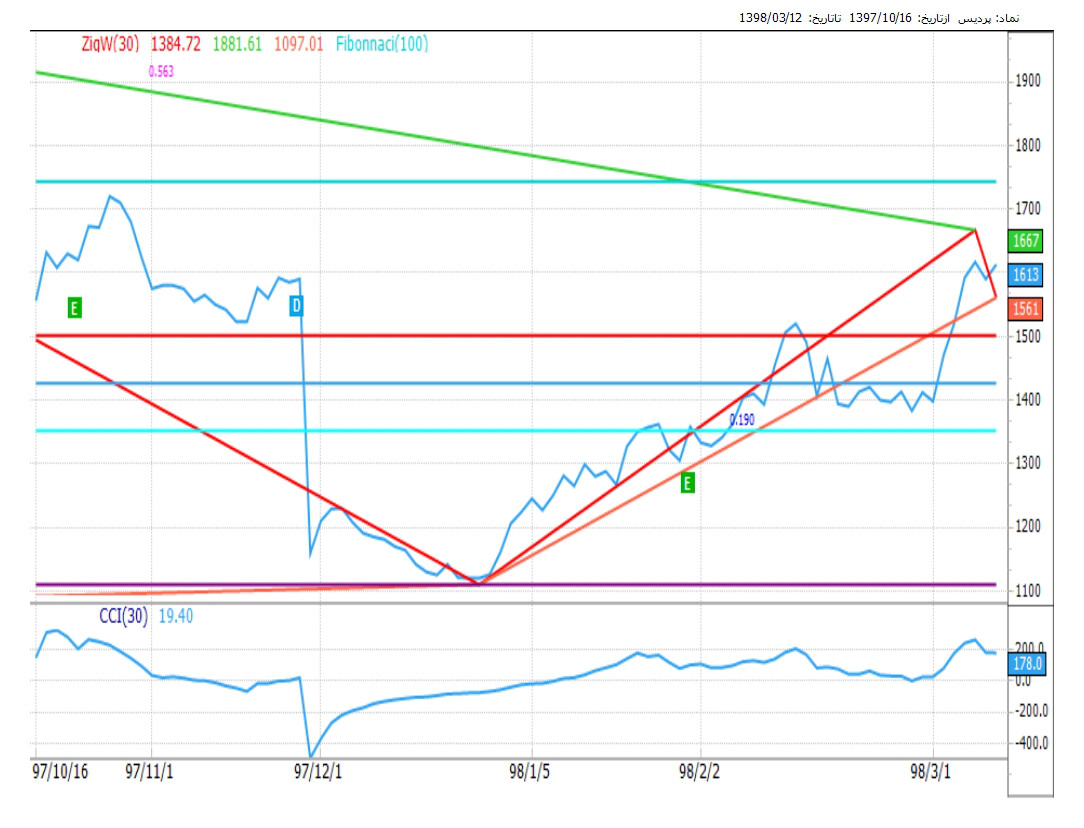Viewport: 1084px width, 828px height.
Task: Click the 1400 price axis label
Action: click(x=1027, y=399)
